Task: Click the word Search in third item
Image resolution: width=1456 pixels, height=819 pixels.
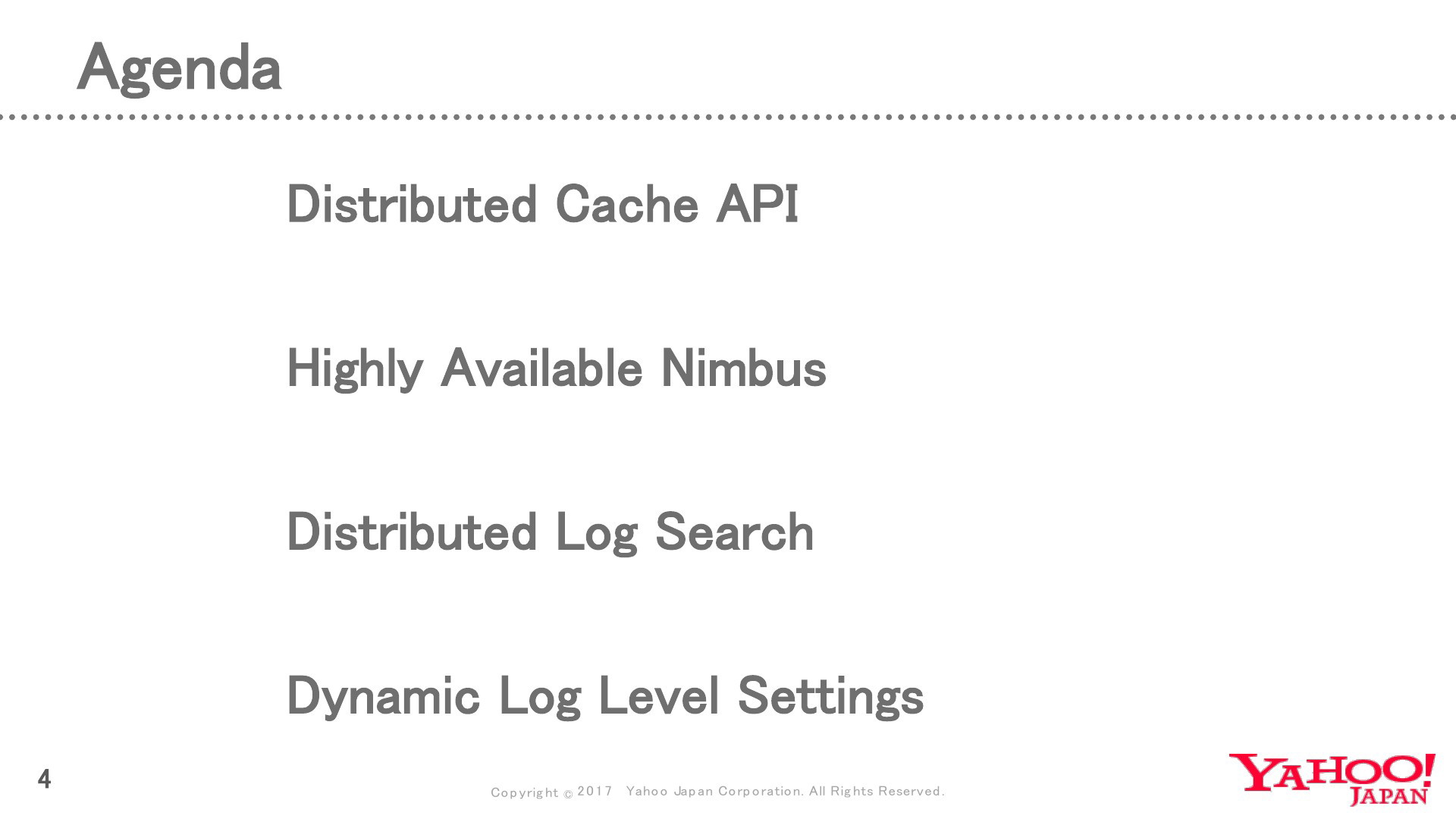Action: [734, 532]
